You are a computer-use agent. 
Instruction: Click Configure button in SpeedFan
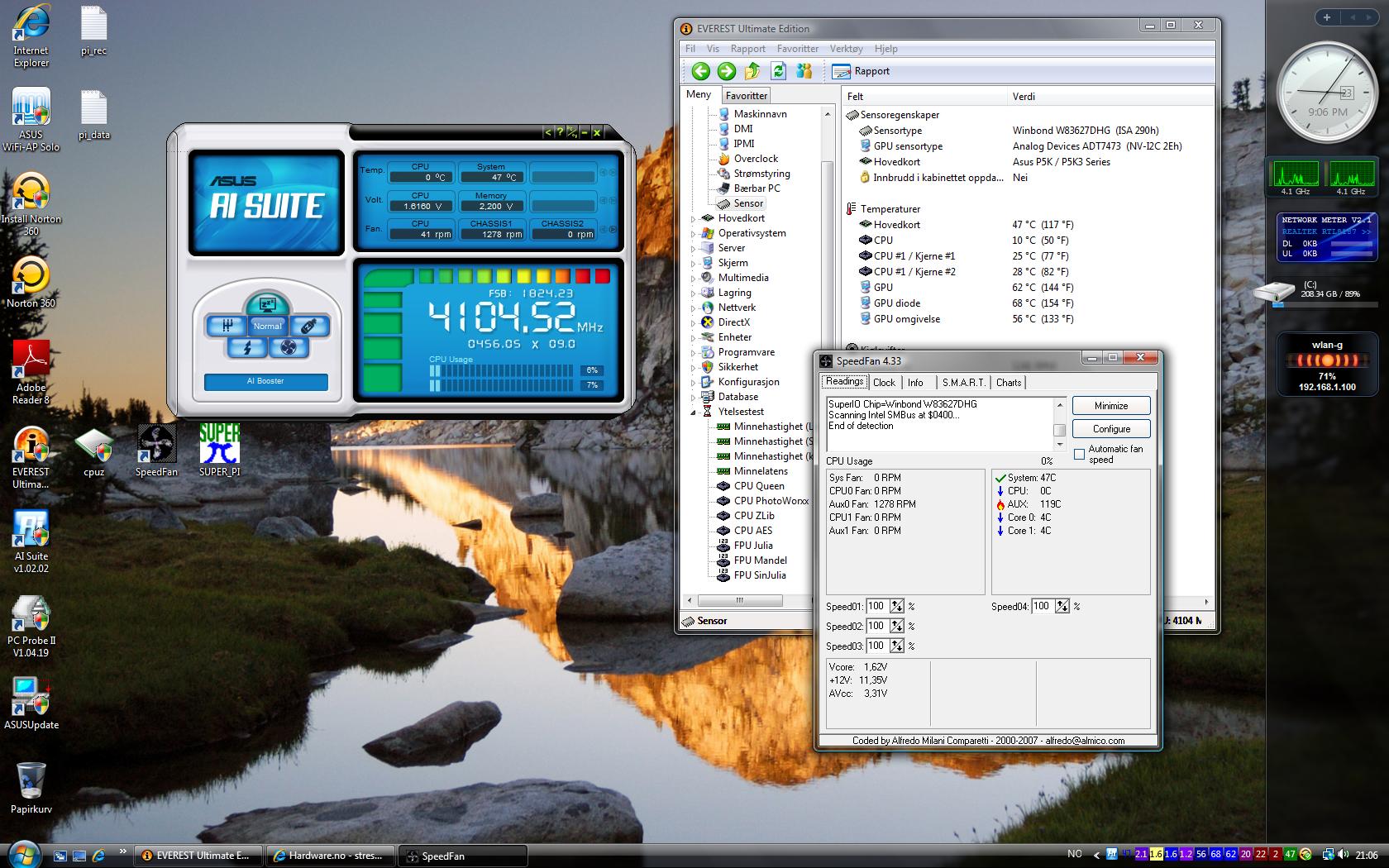pos(1111,429)
